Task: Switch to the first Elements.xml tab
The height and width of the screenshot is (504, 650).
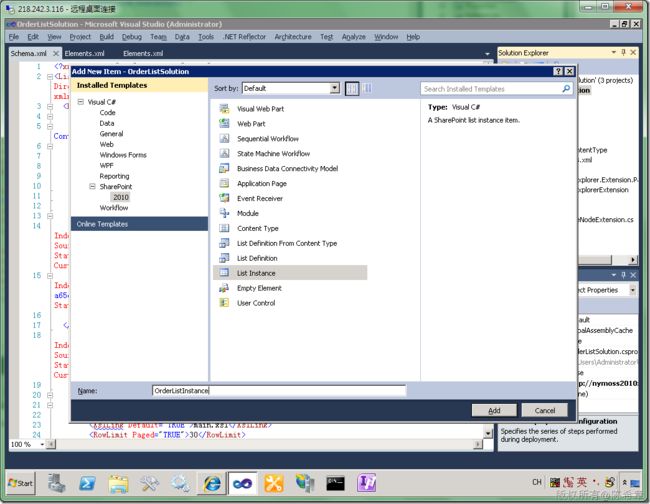Action: (85, 53)
